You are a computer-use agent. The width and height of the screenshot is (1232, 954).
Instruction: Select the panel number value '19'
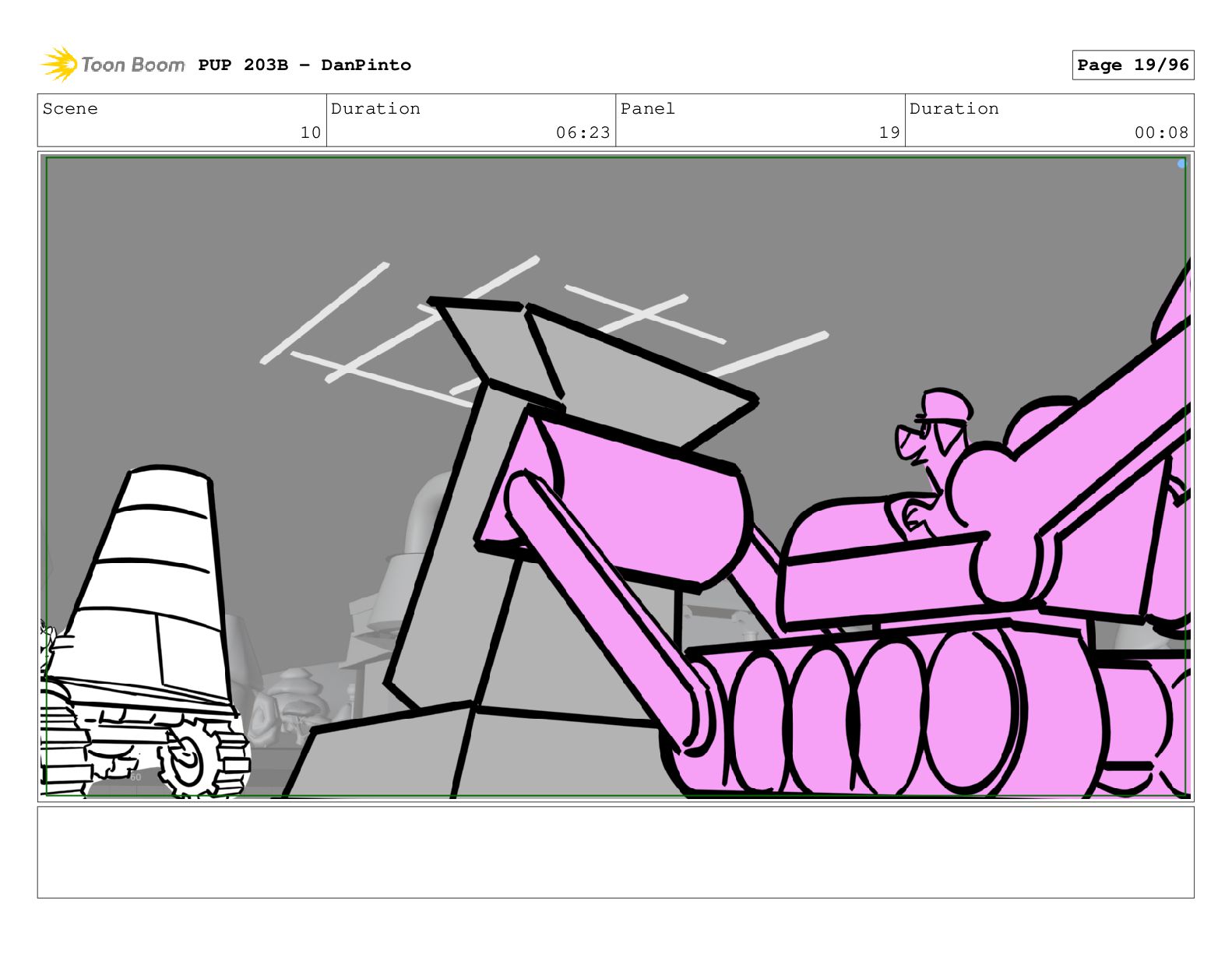(x=889, y=132)
